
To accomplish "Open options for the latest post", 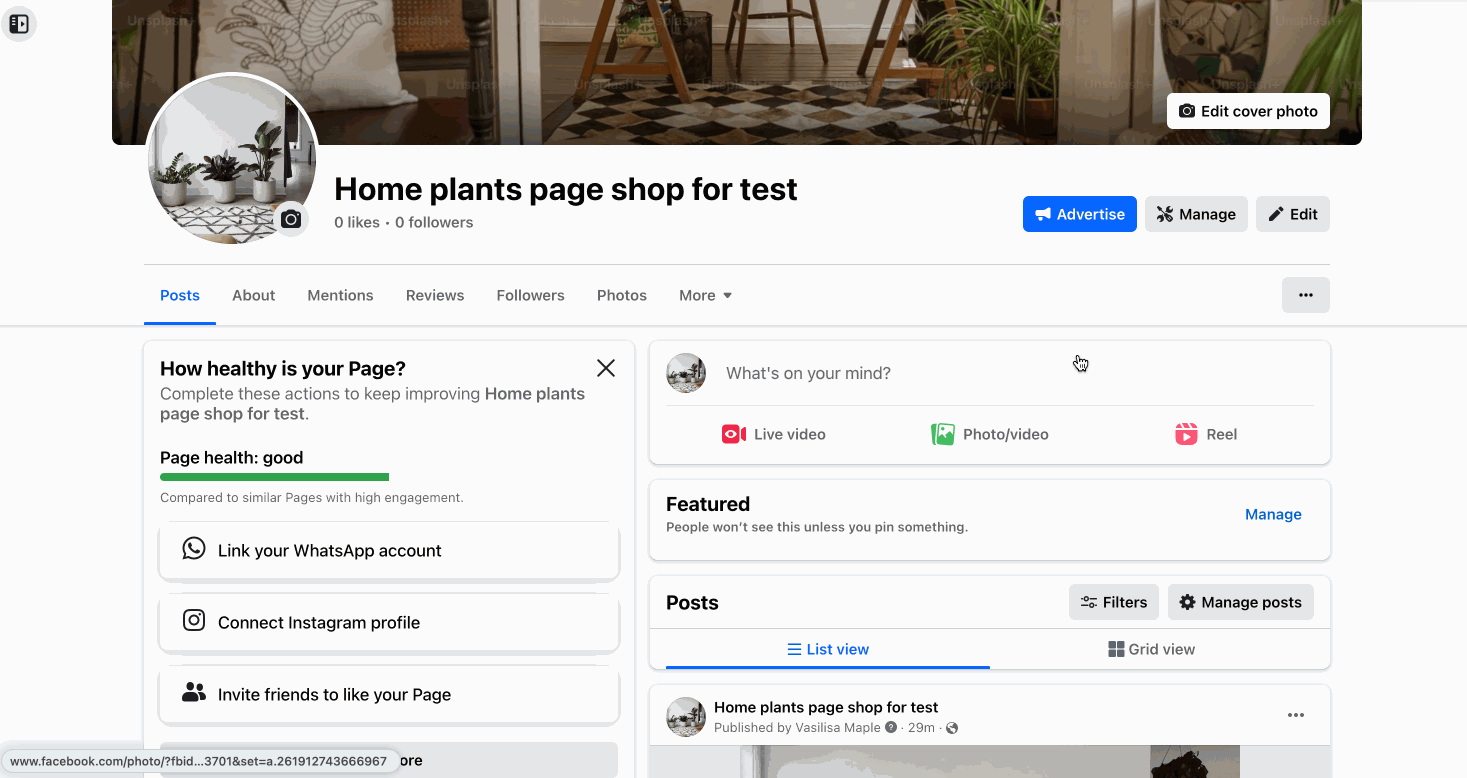I will [x=1296, y=715].
